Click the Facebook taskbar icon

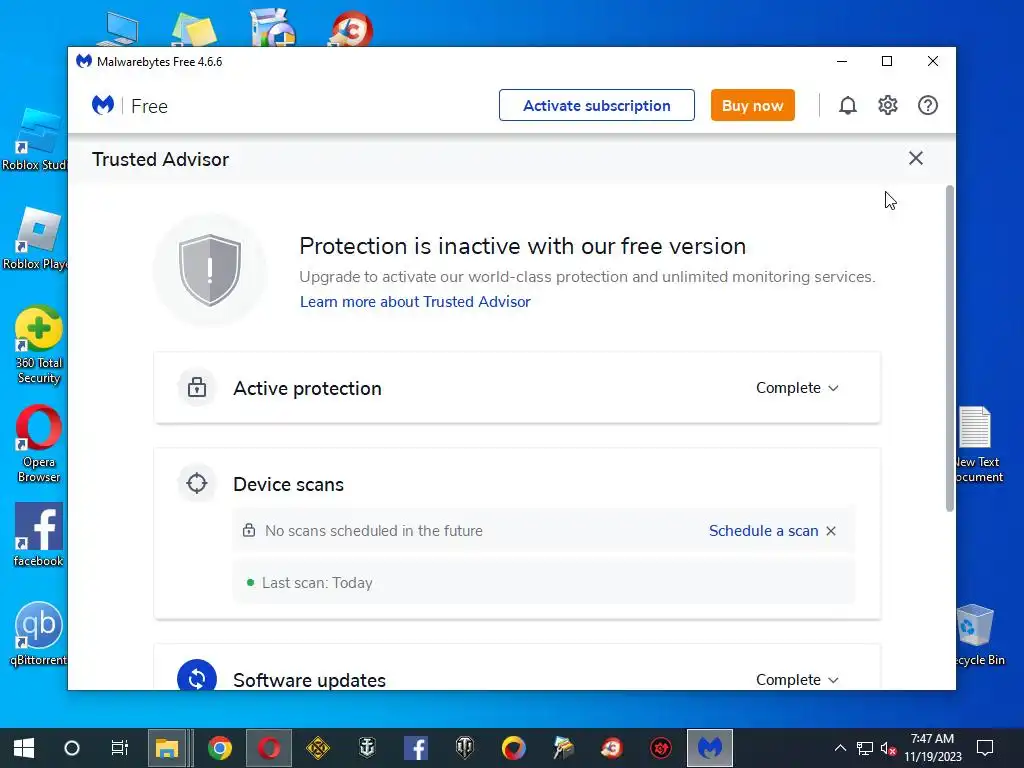pyautogui.click(x=416, y=748)
